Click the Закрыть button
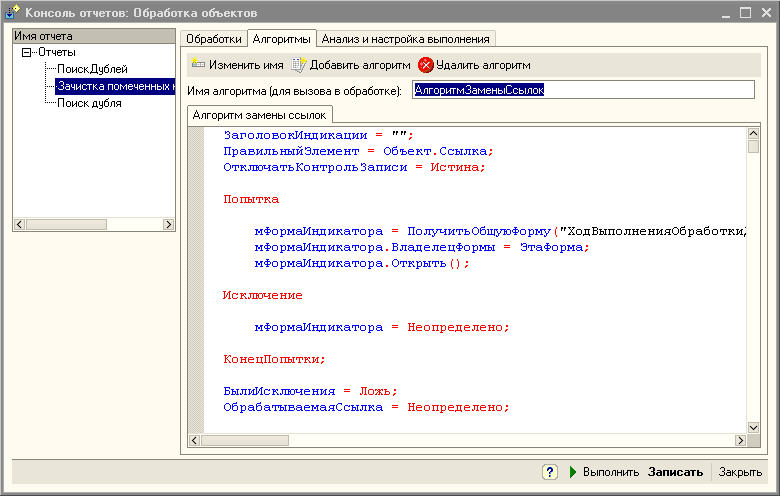Image resolution: width=780 pixels, height=496 pixels. tap(740, 472)
